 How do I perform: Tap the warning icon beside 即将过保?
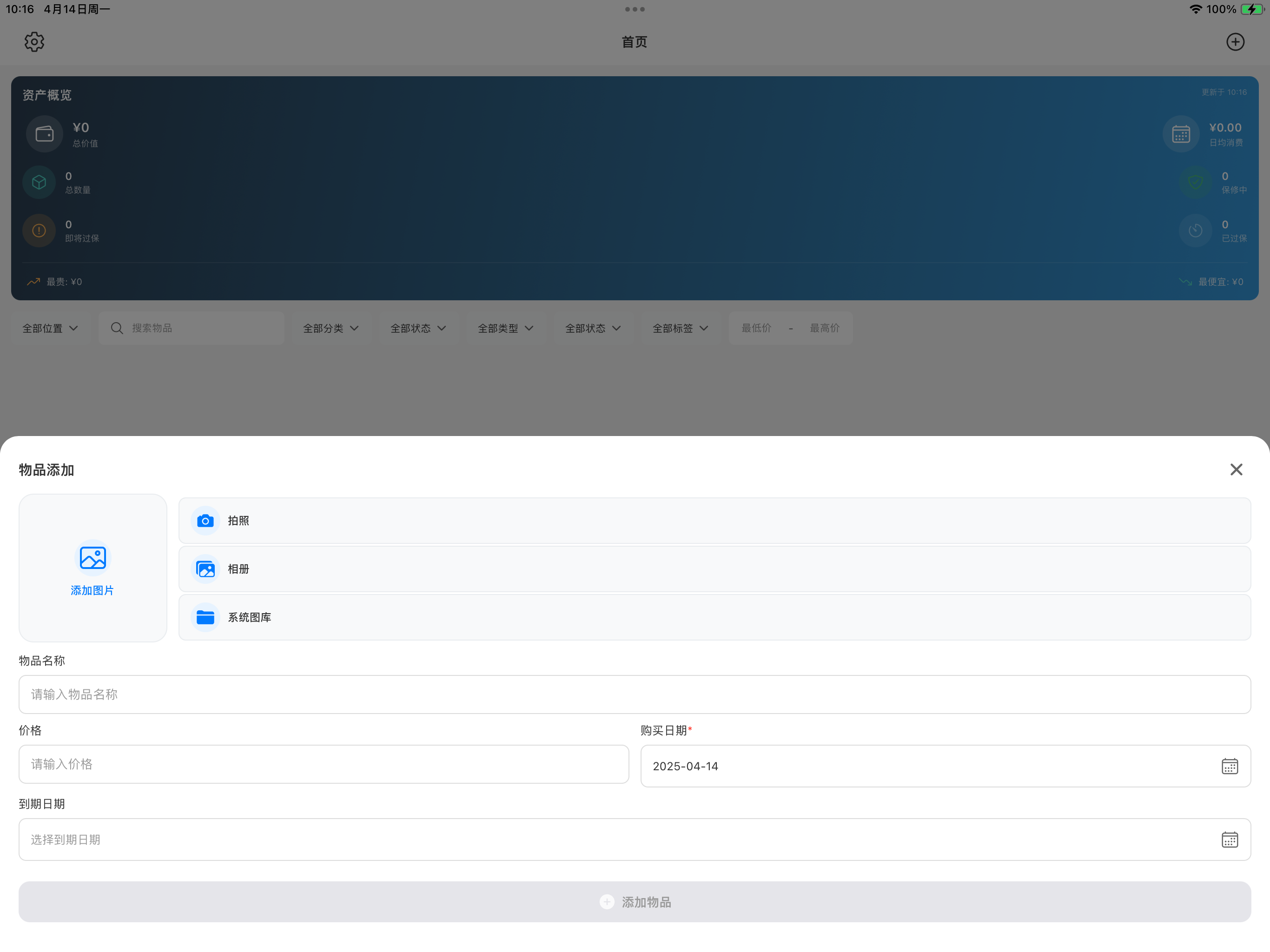point(39,231)
